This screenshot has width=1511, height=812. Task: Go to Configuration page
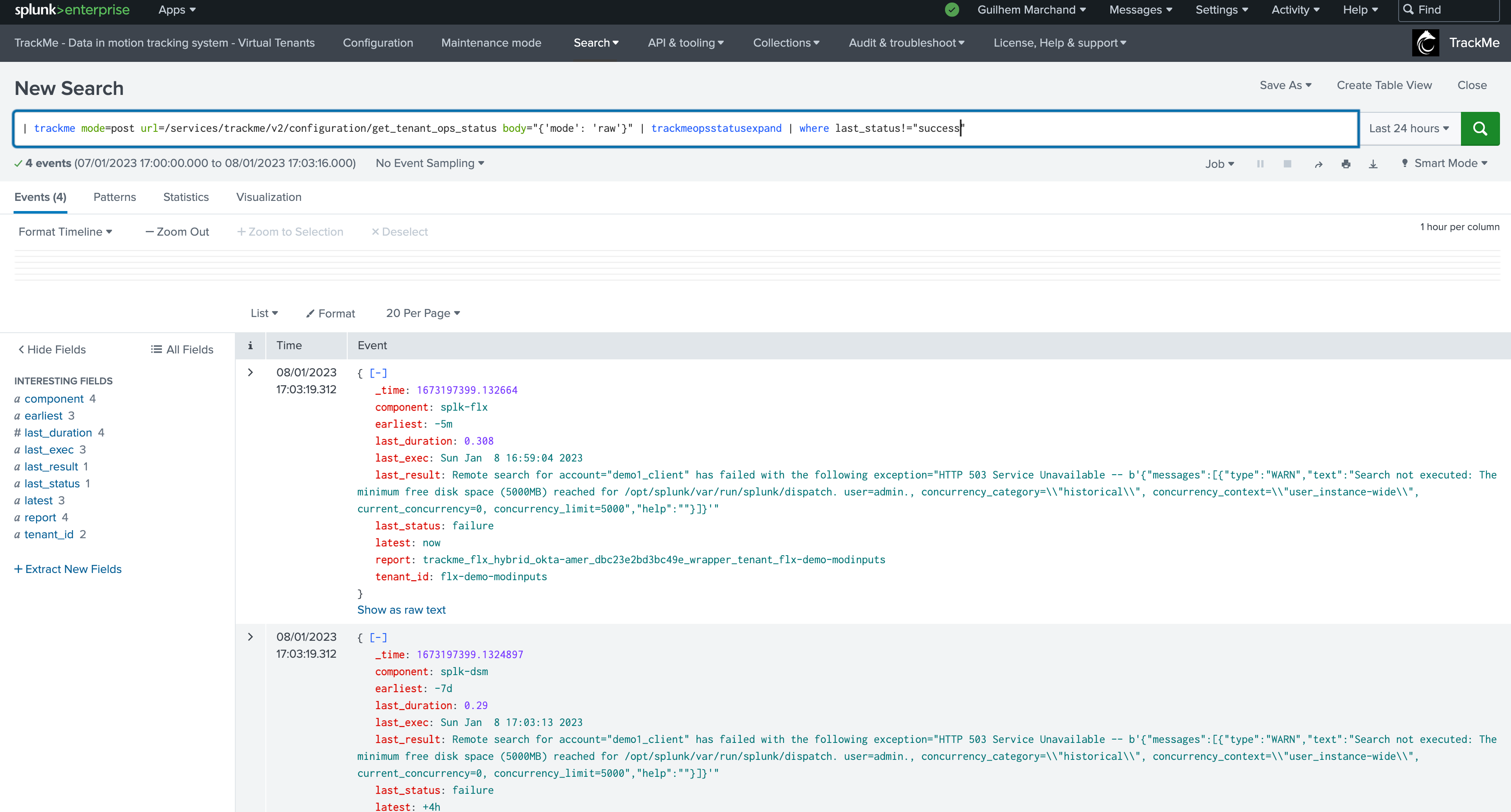tap(378, 43)
